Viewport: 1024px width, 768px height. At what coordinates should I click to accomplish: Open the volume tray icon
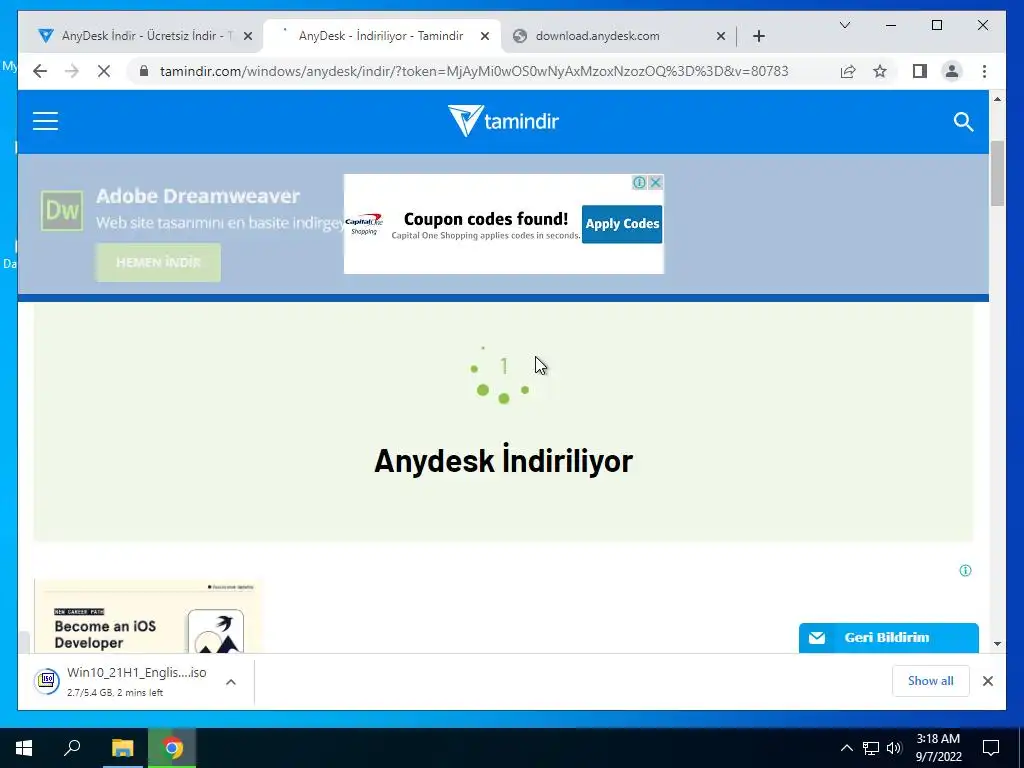tap(894, 748)
